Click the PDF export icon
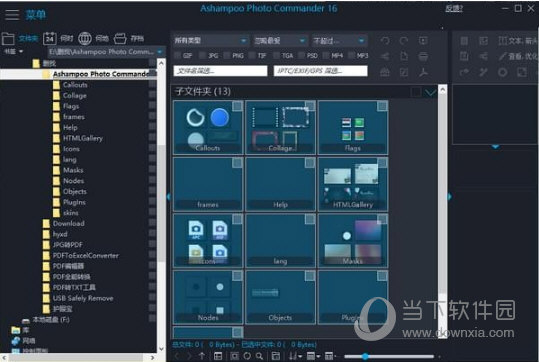 point(423,72)
